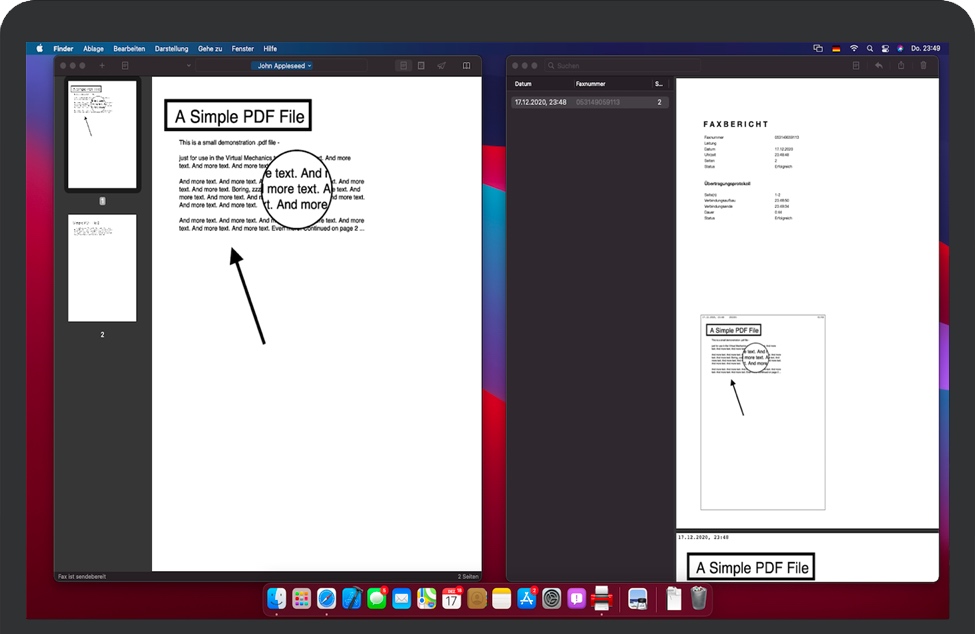
Task: Open Safari from the Dock
Action: (x=326, y=599)
